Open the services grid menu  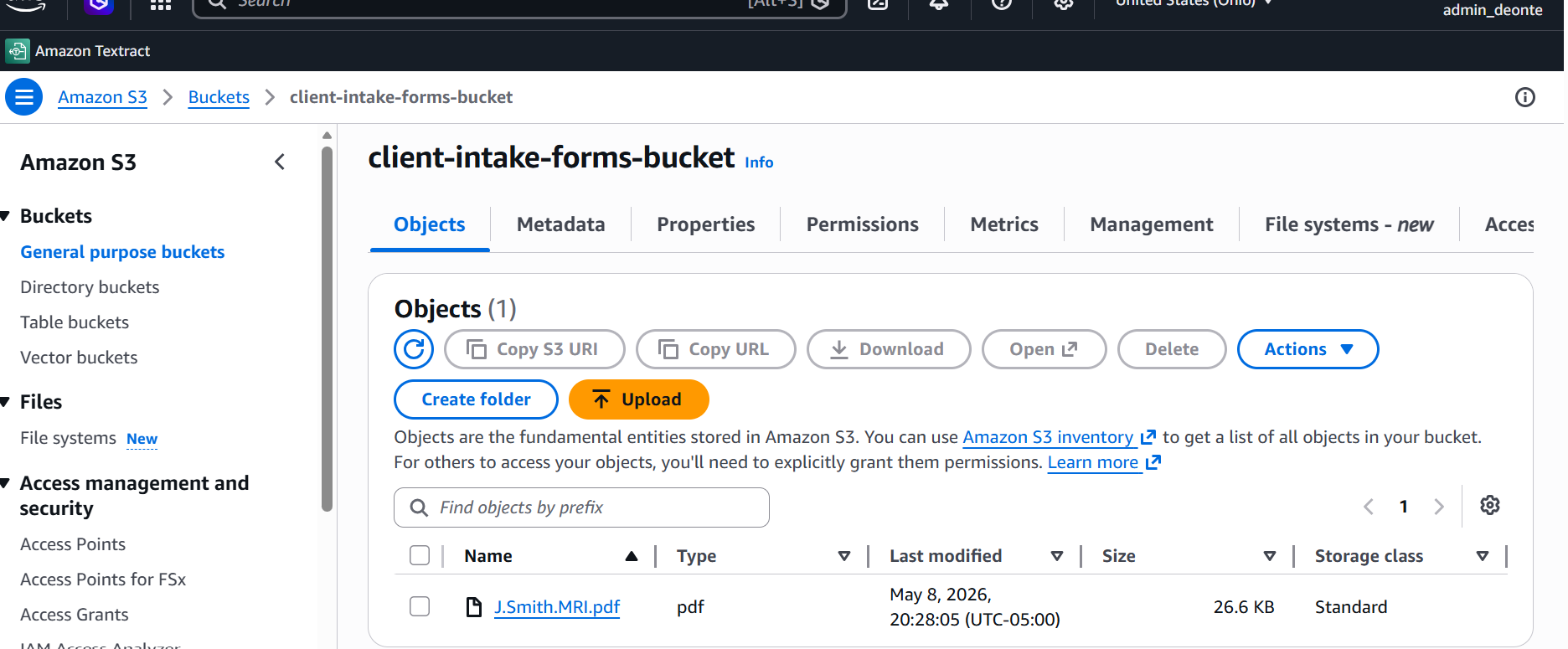click(x=161, y=4)
